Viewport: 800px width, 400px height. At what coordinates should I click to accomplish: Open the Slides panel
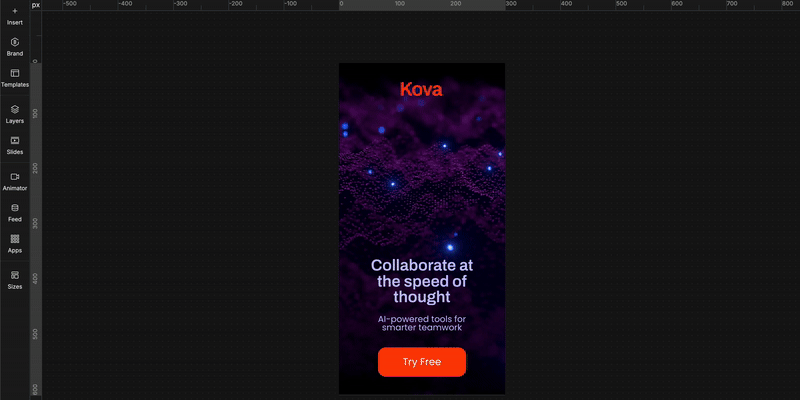pos(15,145)
